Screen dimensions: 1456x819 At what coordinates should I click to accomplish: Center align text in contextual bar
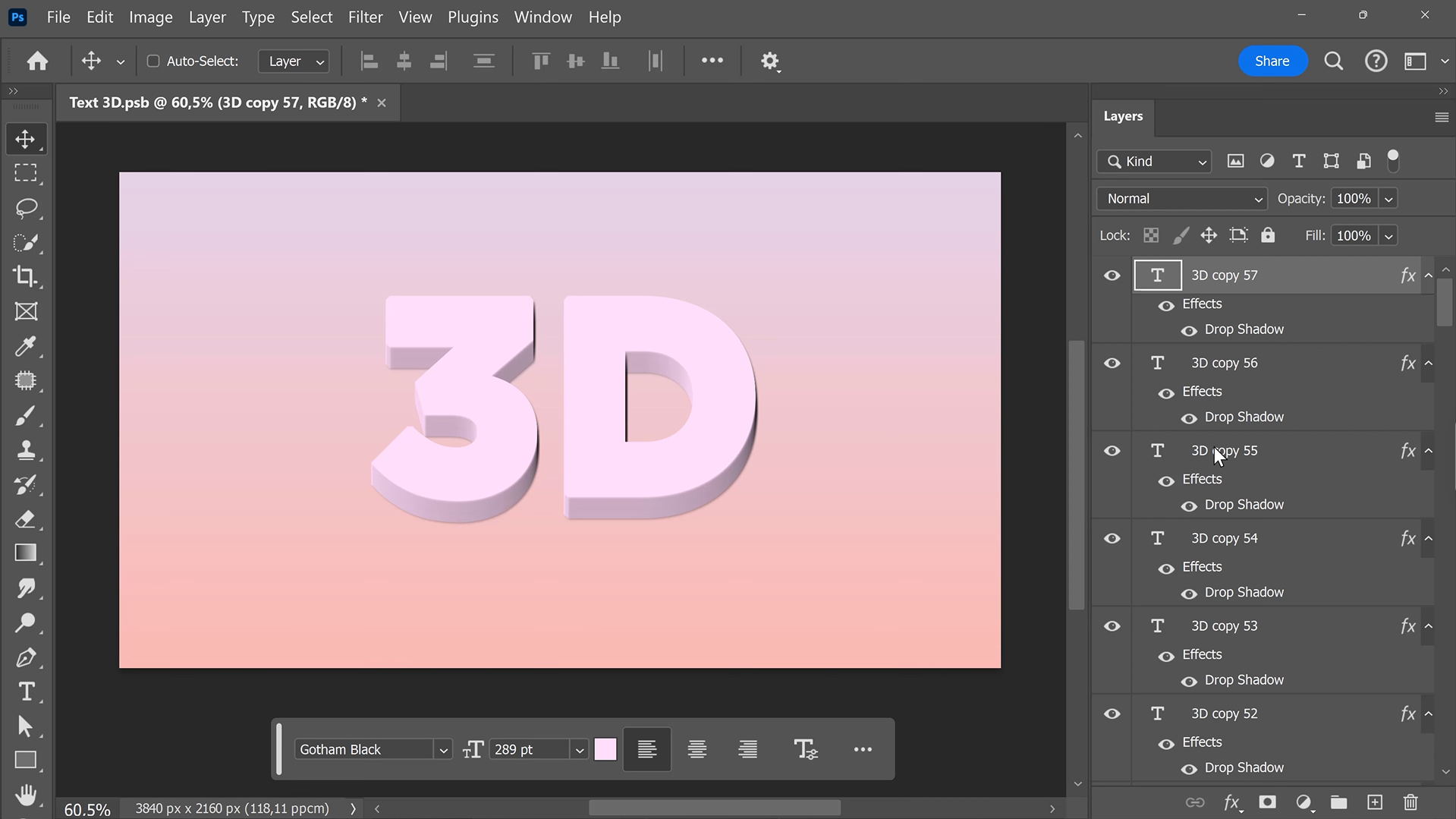pyautogui.click(x=697, y=750)
